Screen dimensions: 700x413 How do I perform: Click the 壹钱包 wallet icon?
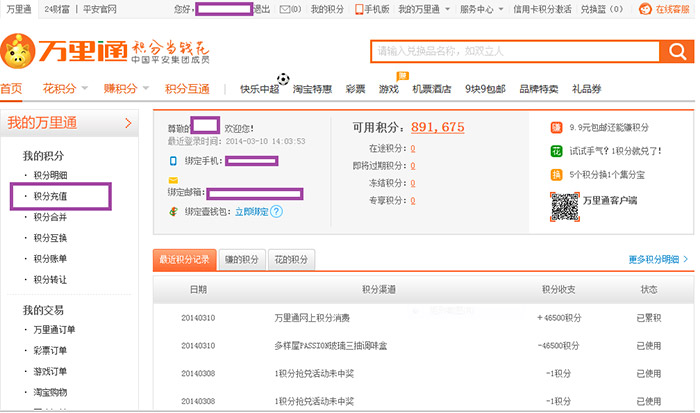(173, 212)
